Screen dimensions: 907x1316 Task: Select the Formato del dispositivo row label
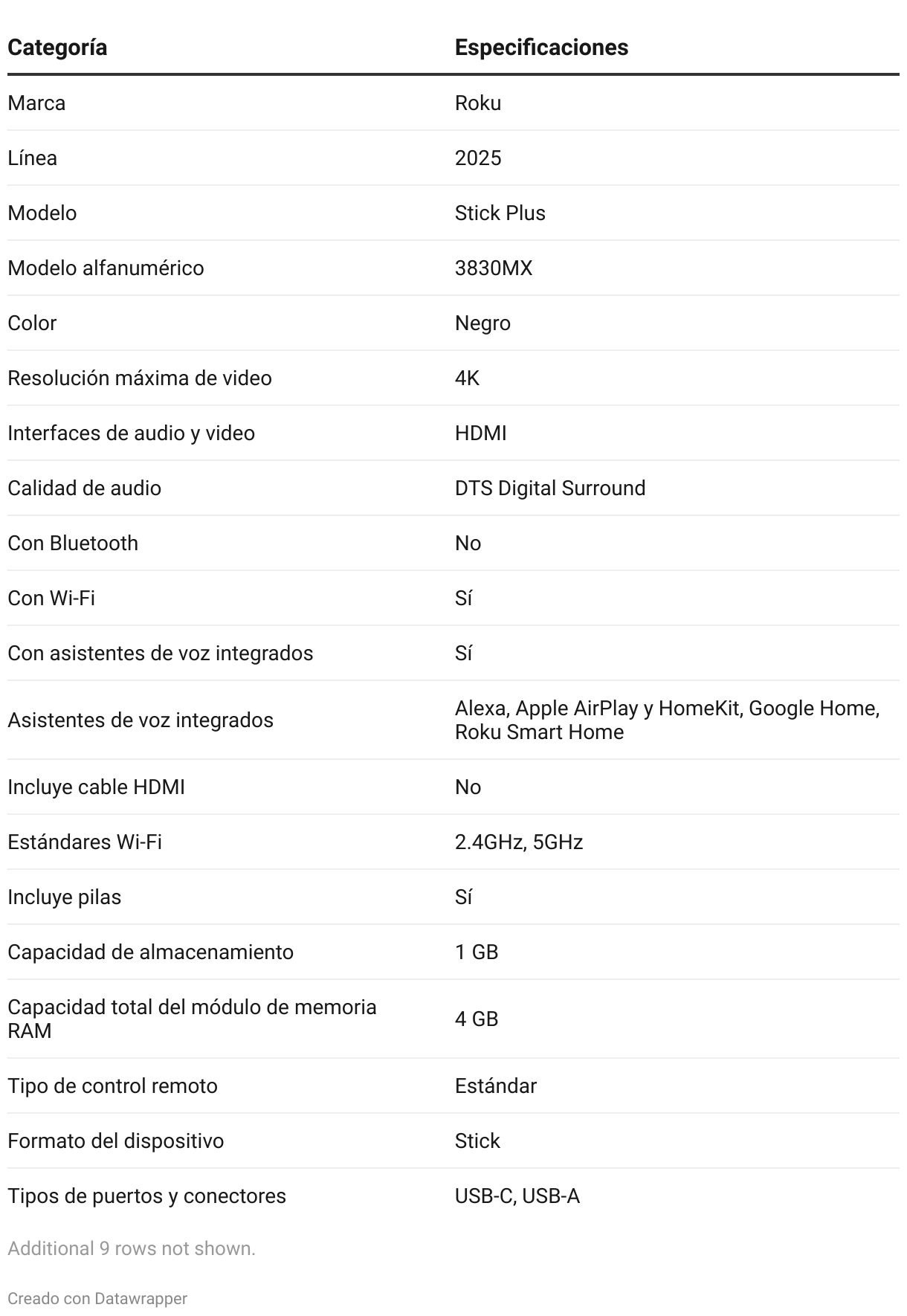tap(116, 1141)
